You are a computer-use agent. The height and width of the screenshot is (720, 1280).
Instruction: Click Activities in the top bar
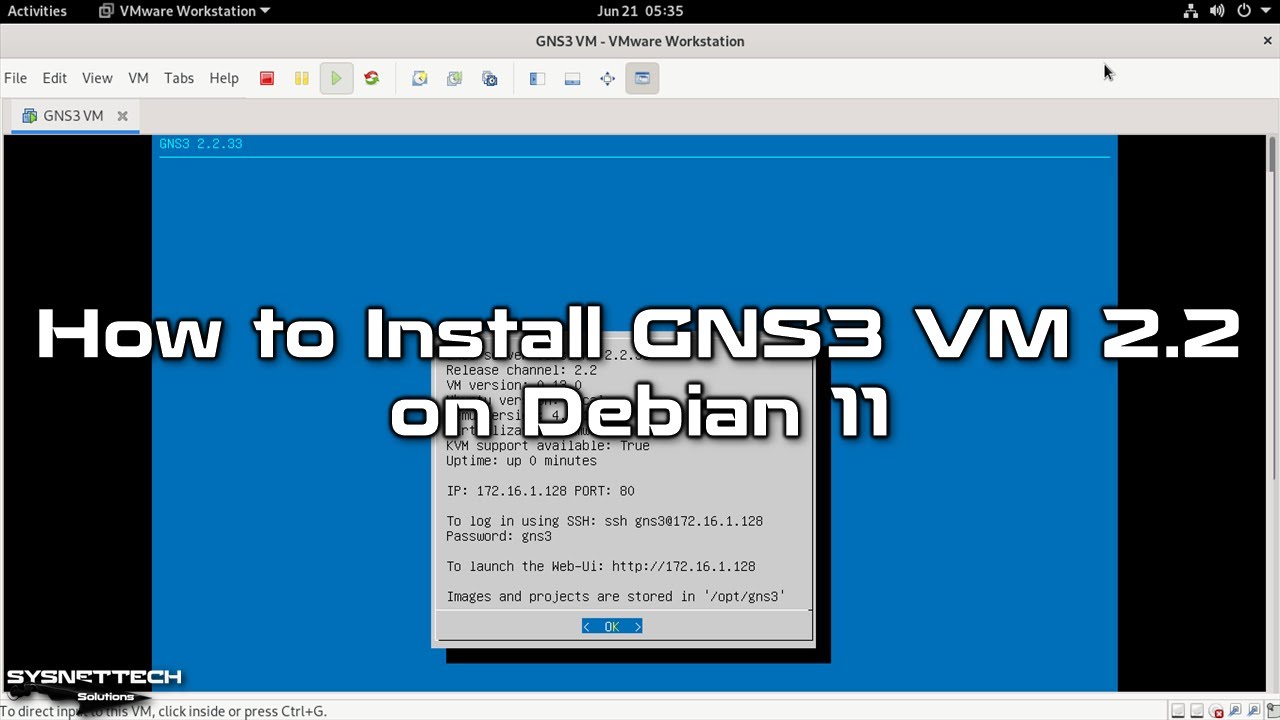tap(37, 11)
